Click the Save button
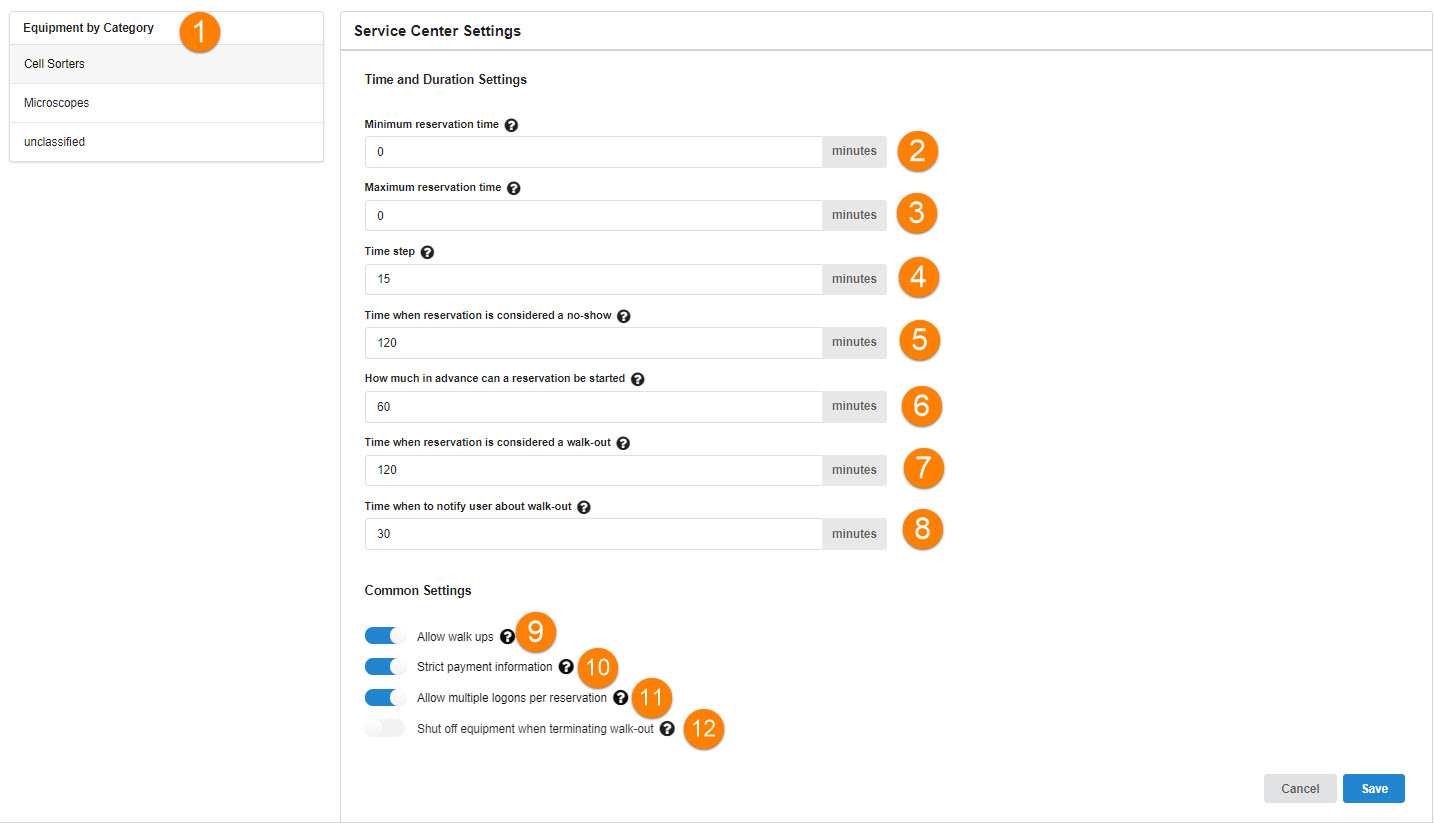The height and width of the screenshot is (823, 1434). (x=1374, y=789)
